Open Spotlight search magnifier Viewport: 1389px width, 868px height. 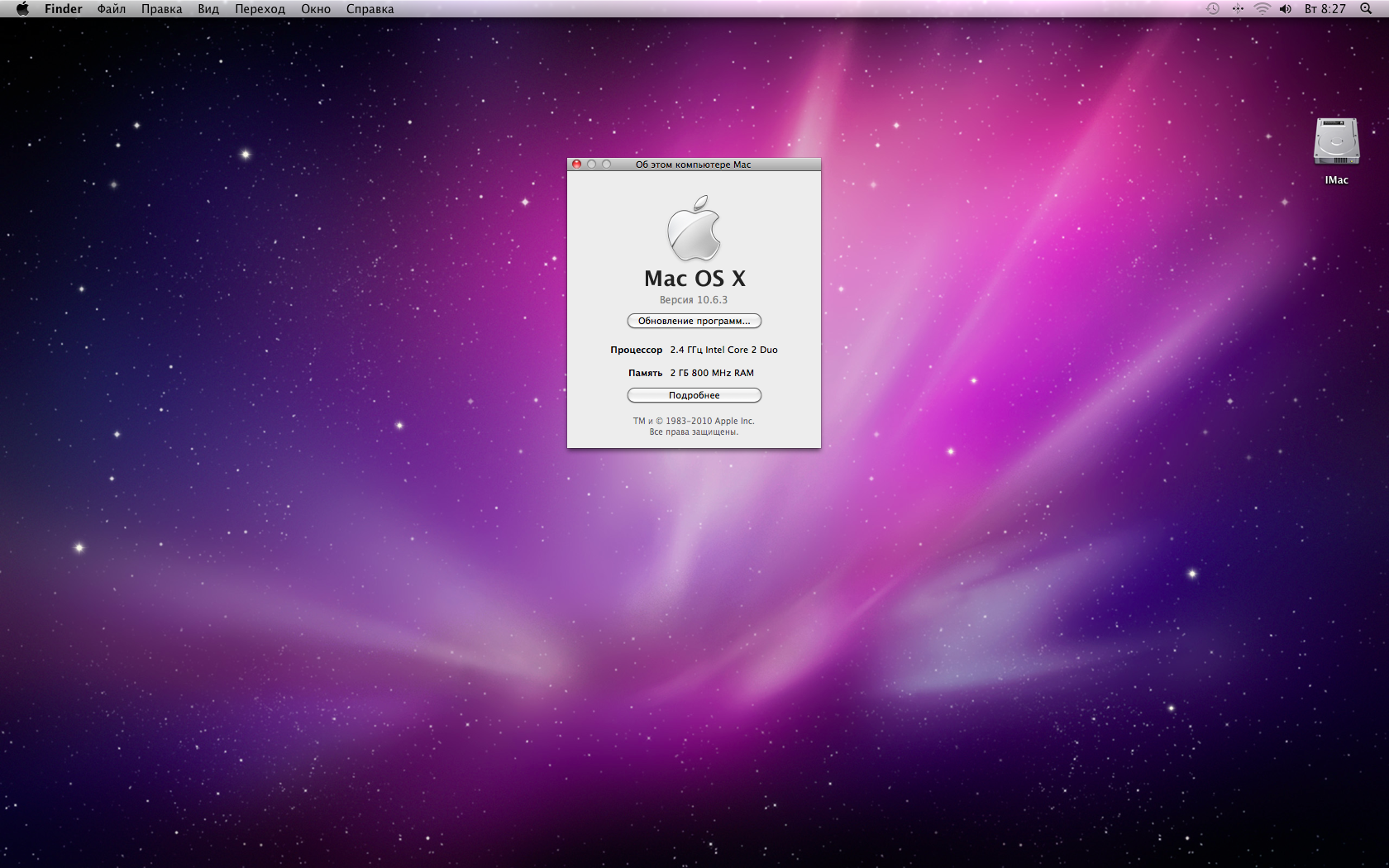[1366, 9]
